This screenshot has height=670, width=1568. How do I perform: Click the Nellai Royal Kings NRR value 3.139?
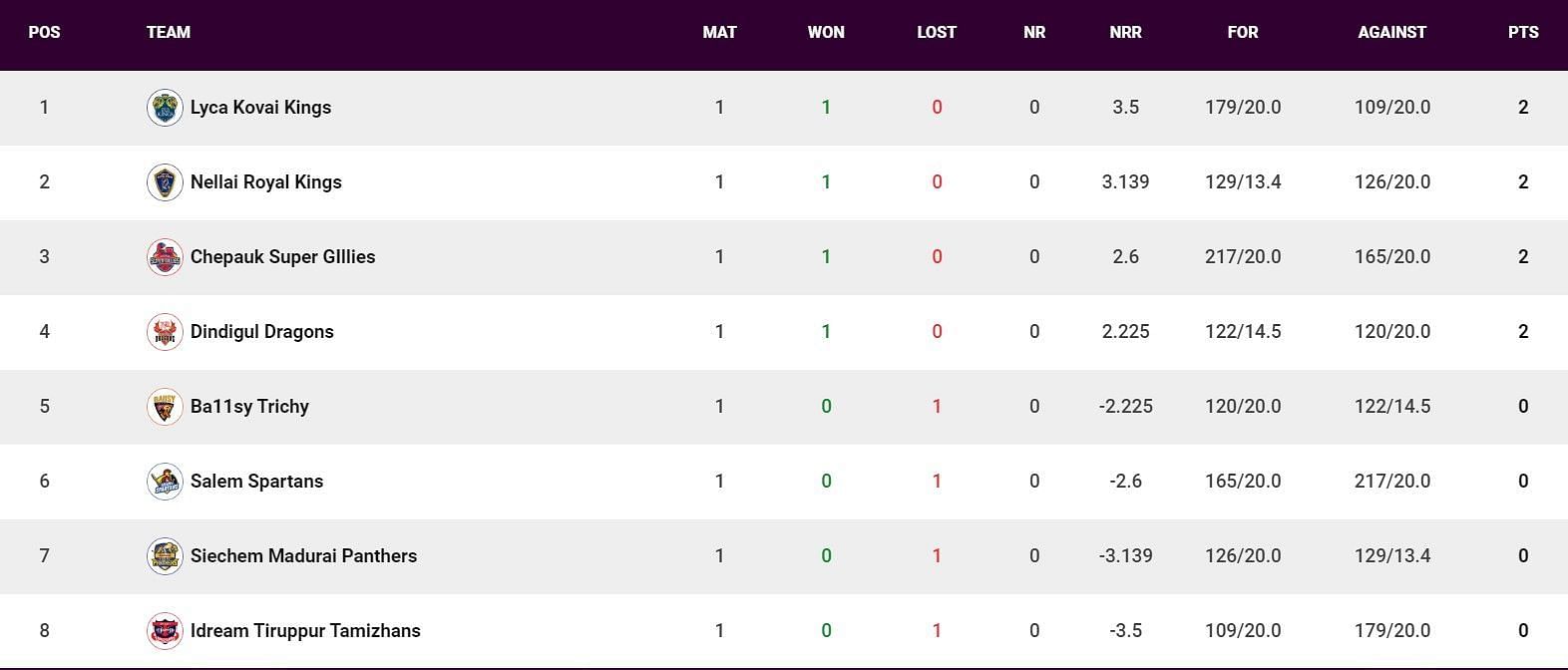[1125, 182]
